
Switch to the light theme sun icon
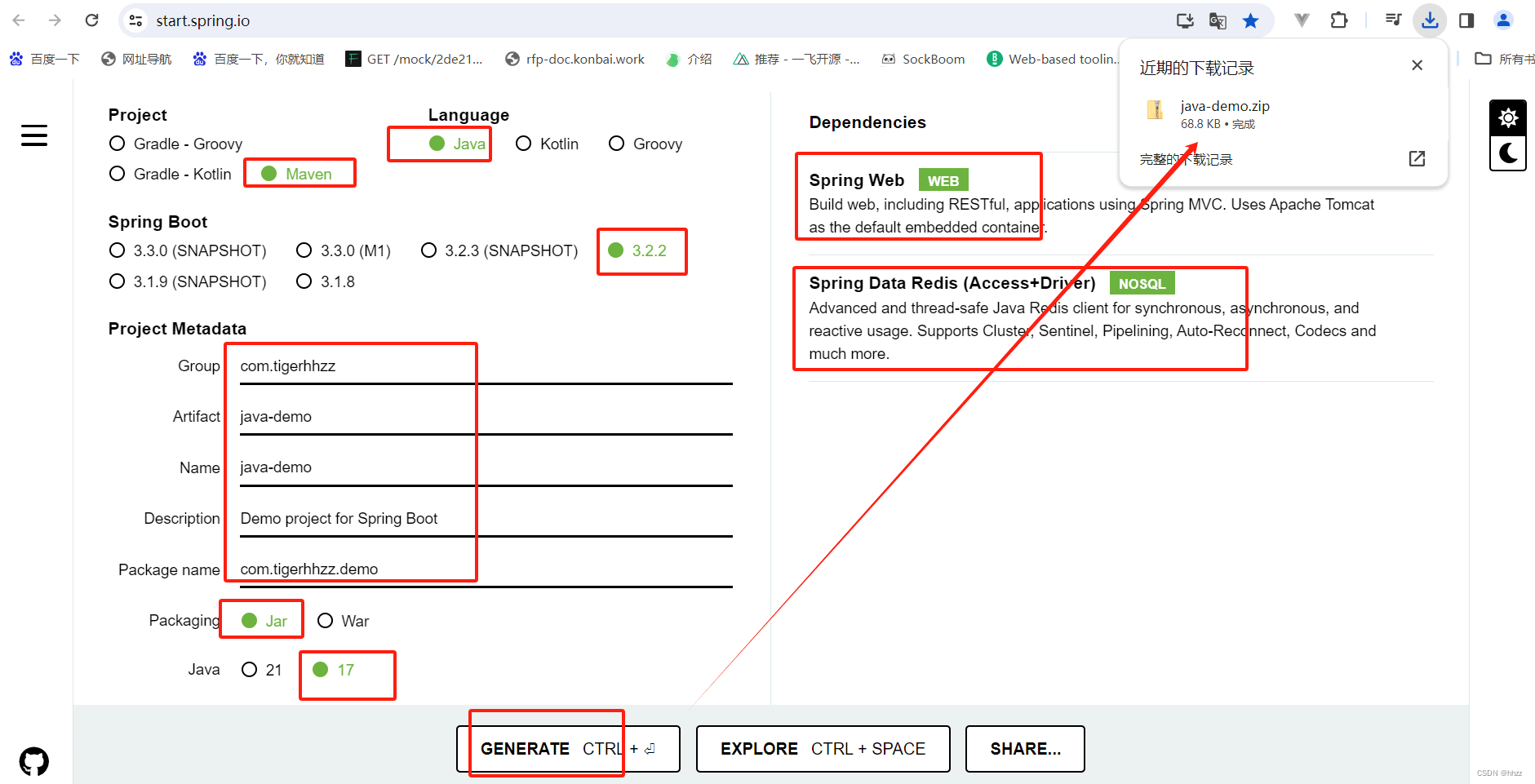pyautogui.click(x=1507, y=117)
